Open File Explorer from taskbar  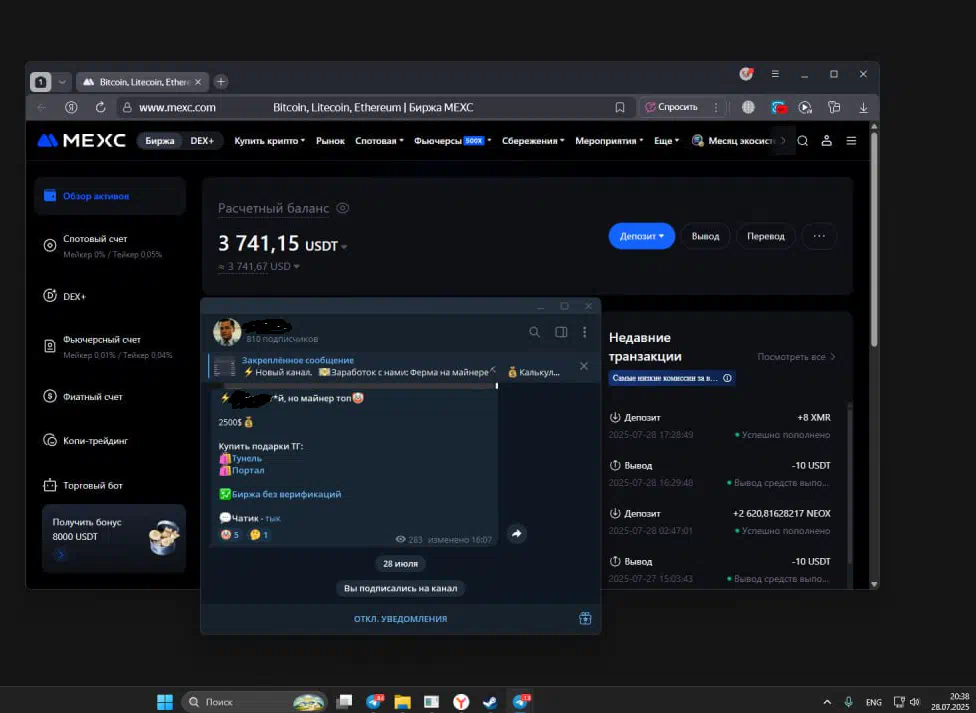pyautogui.click(x=402, y=702)
